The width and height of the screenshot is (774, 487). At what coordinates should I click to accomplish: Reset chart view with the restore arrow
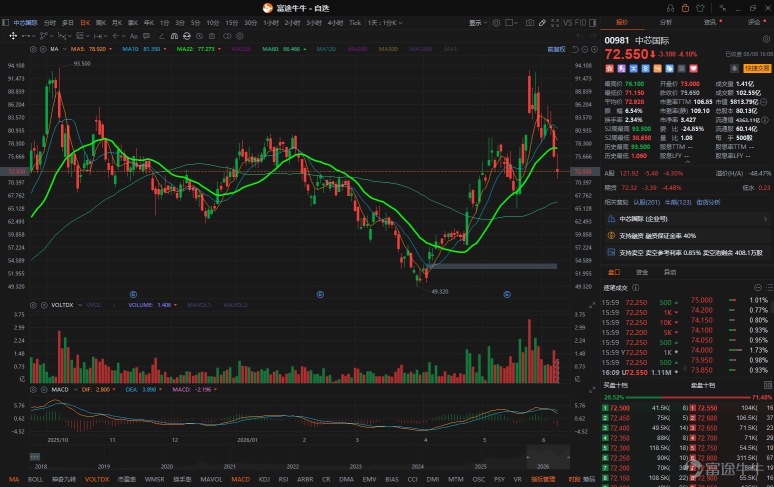point(576,49)
